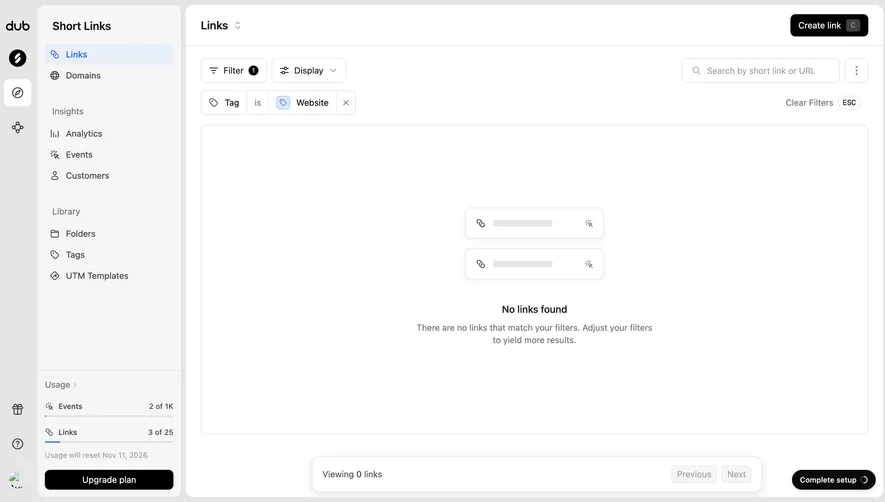Open the Display options dropdown
Screen dimensions: 885x502
pos(309,71)
